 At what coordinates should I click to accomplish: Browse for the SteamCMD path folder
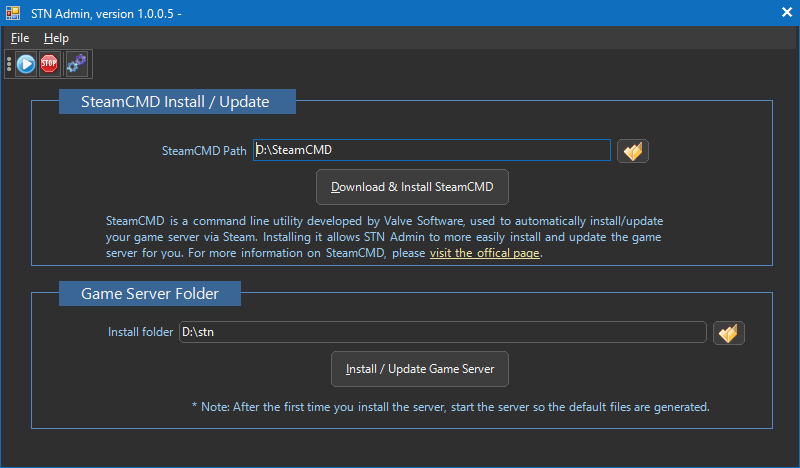[632, 151]
